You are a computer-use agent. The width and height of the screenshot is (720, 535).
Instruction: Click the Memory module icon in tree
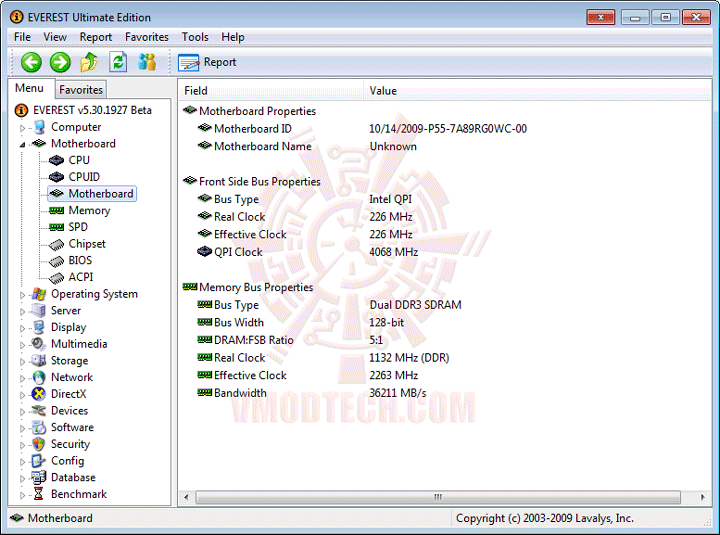coord(56,210)
